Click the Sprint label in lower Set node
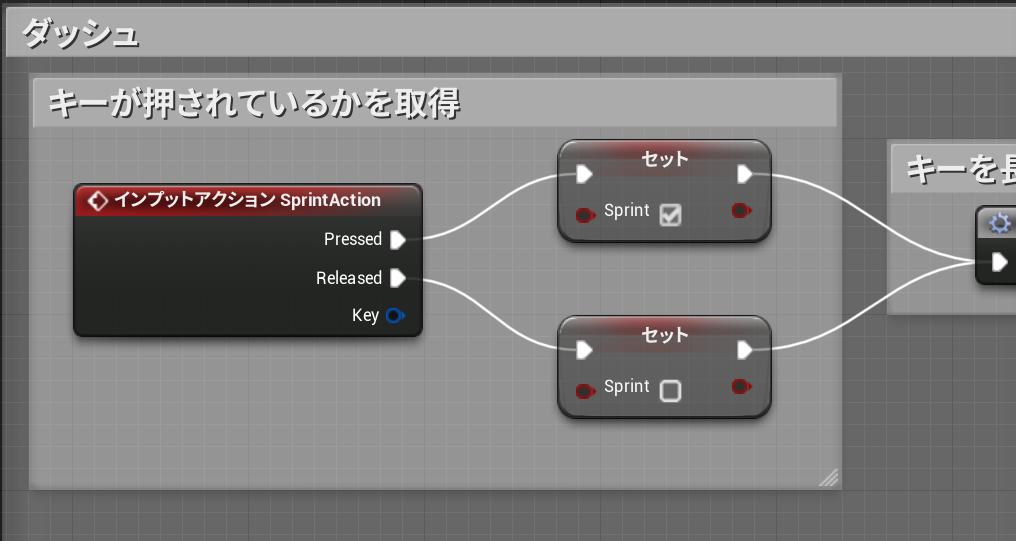The width and height of the screenshot is (1016, 541). coord(627,387)
